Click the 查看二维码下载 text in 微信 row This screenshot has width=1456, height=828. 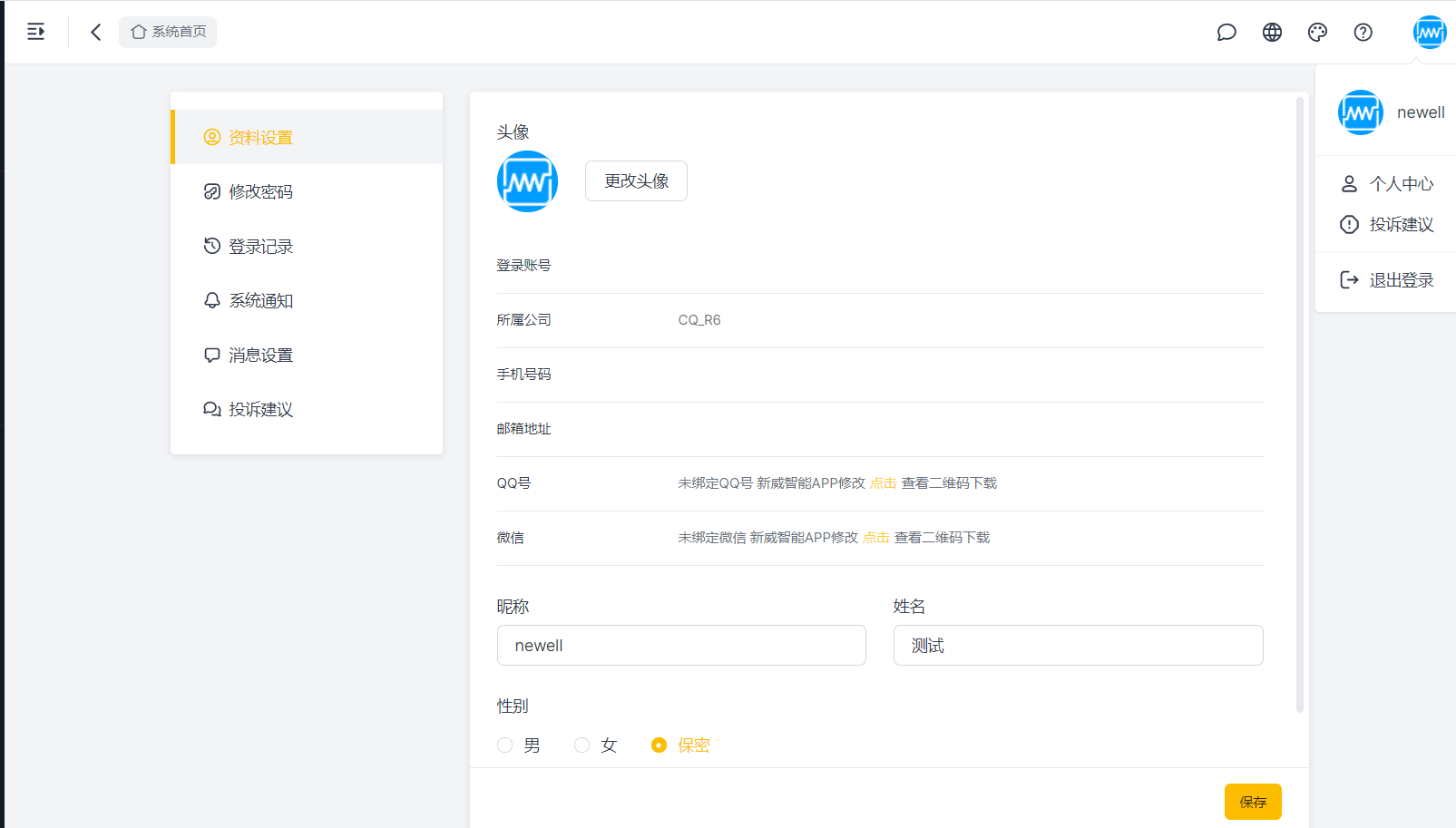point(942,538)
